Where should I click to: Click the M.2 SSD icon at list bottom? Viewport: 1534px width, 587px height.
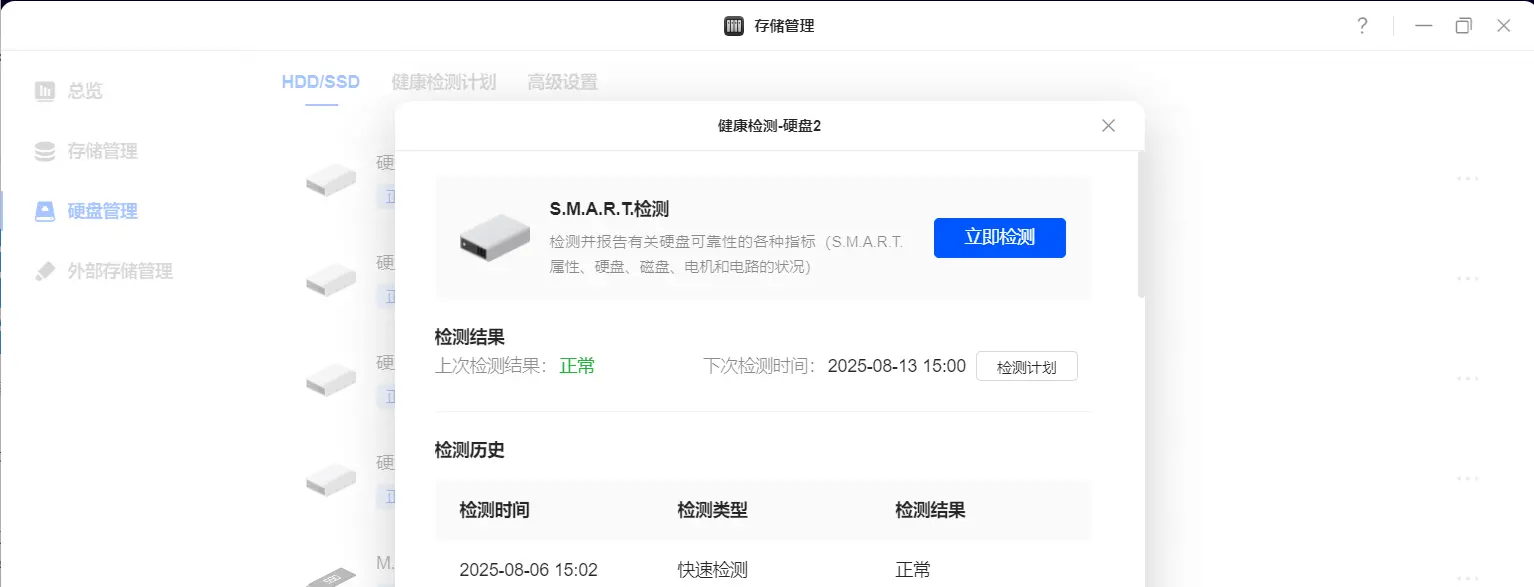pyautogui.click(x=331, y=576)
